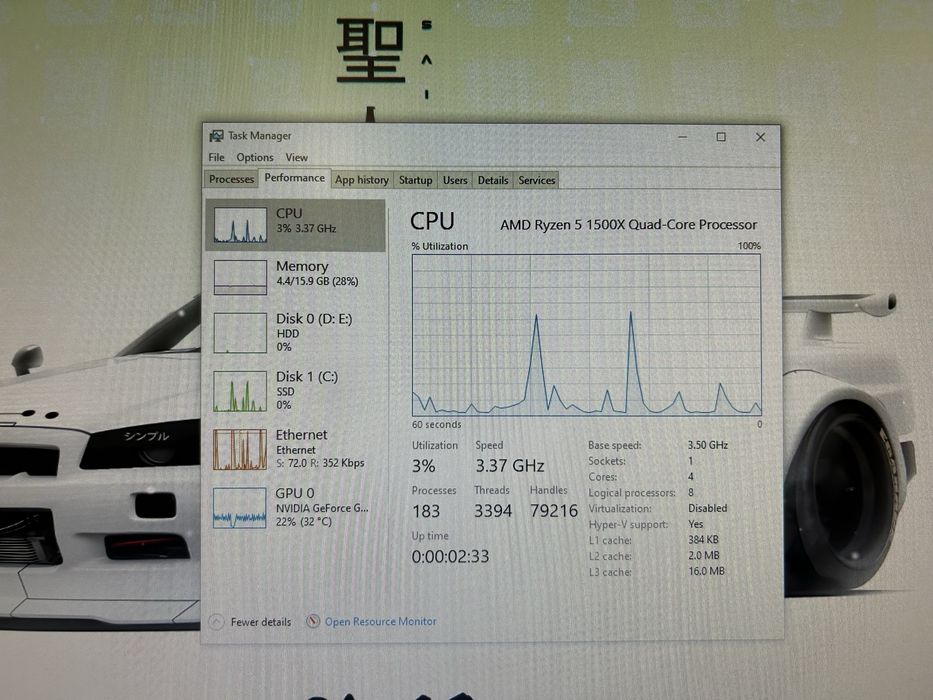Viewport: 933px width, 700px height.
Task: Click the Memory label in sidebar
Action: [302, 266]
